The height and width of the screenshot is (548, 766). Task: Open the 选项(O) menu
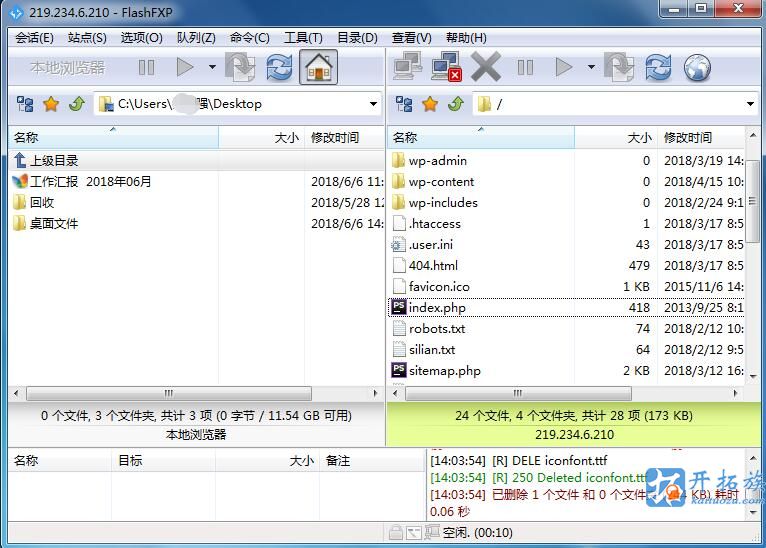[x=142, y=38]
